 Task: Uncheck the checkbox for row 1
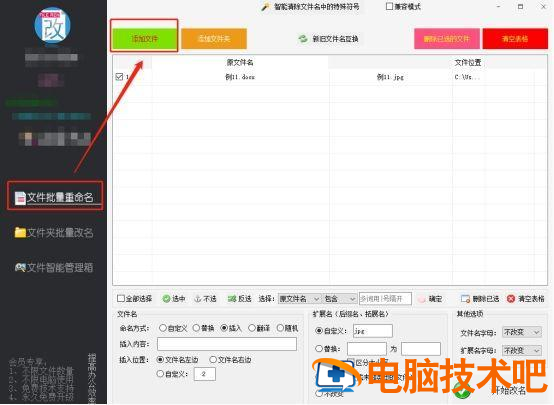119,76
